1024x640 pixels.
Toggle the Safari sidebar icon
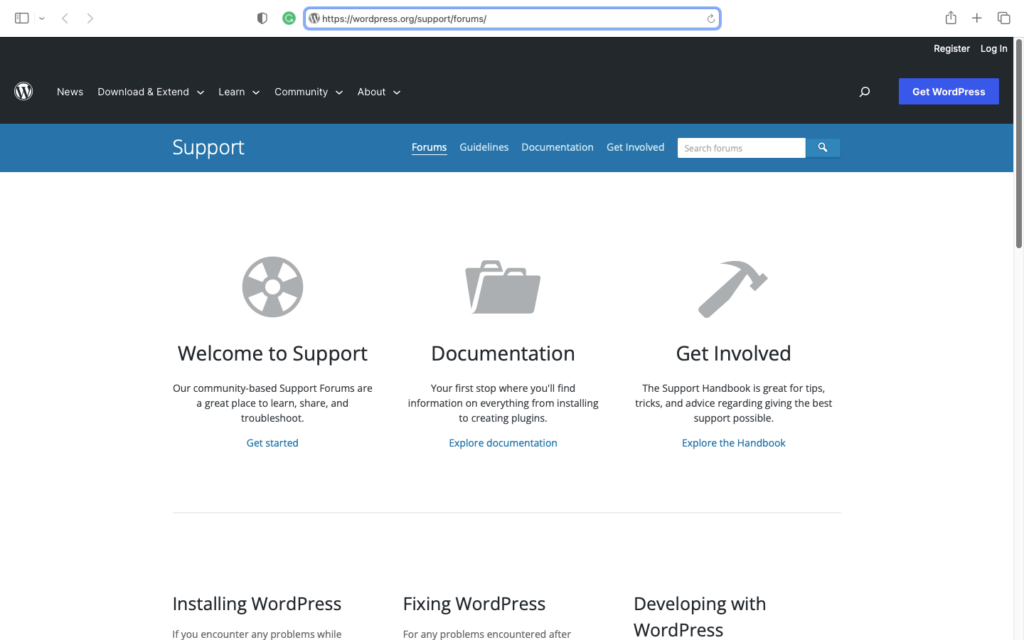(22, 18)
